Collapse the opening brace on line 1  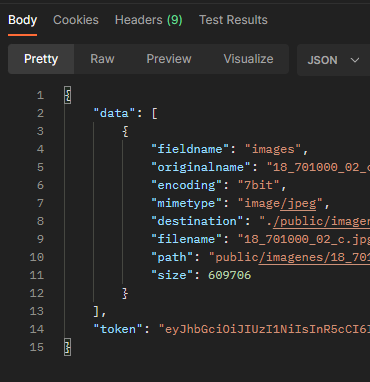pos(68,96)
